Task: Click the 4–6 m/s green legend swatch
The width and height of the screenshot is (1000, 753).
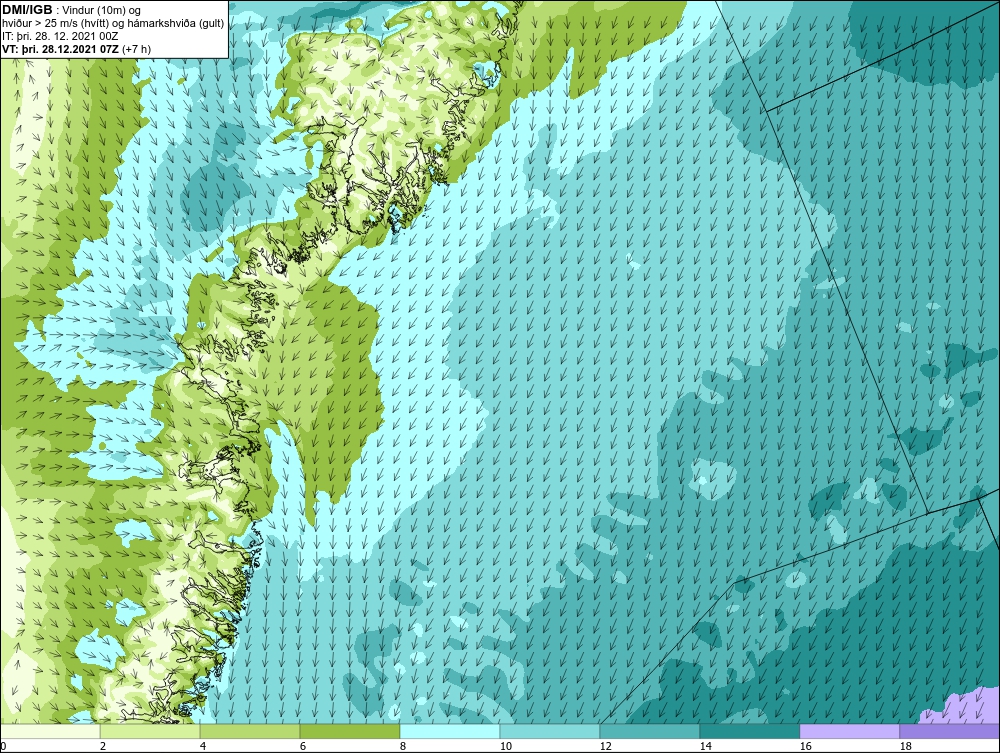Action: point(250,731)
